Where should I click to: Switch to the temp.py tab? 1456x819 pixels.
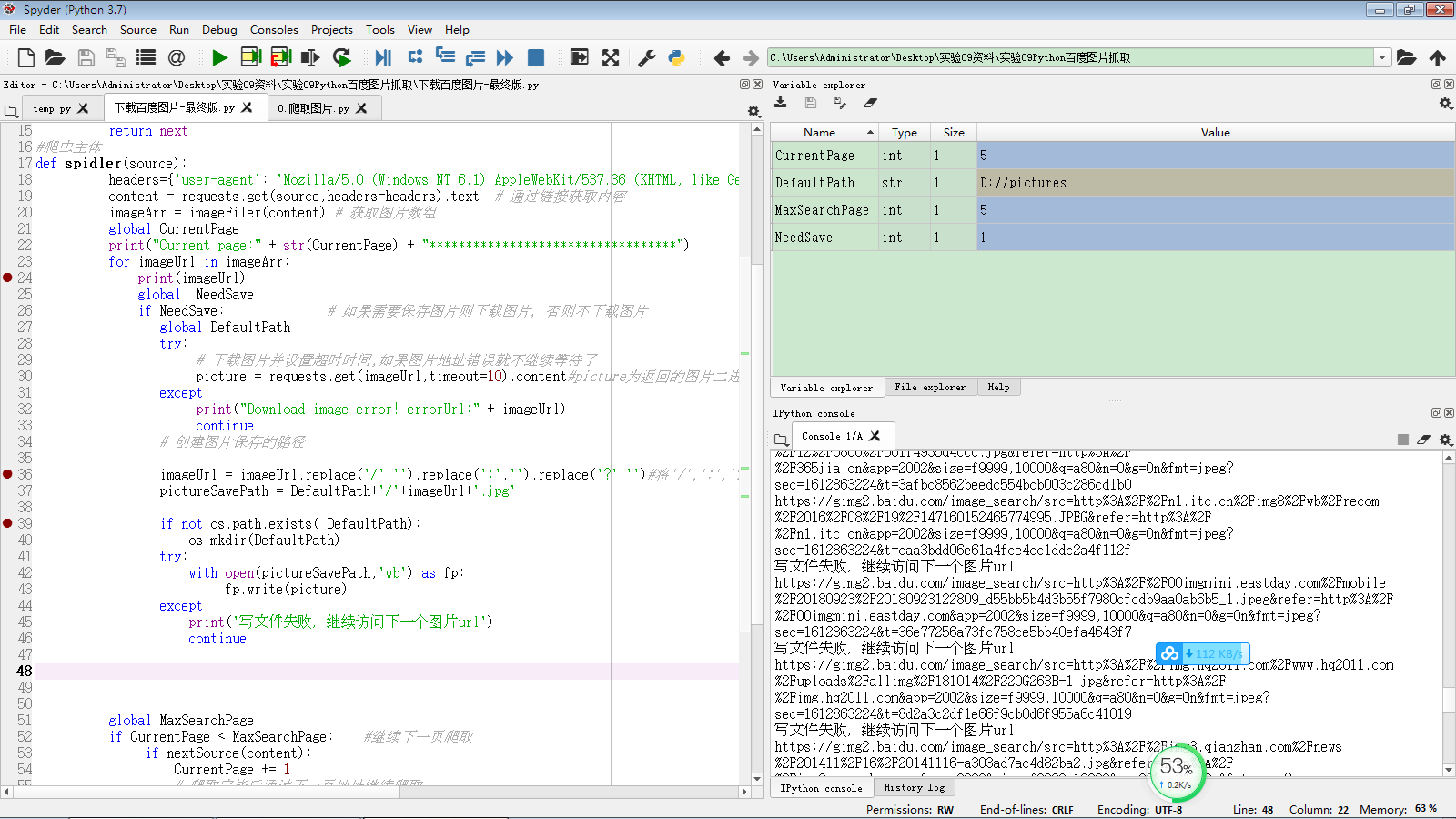(55, 107)
